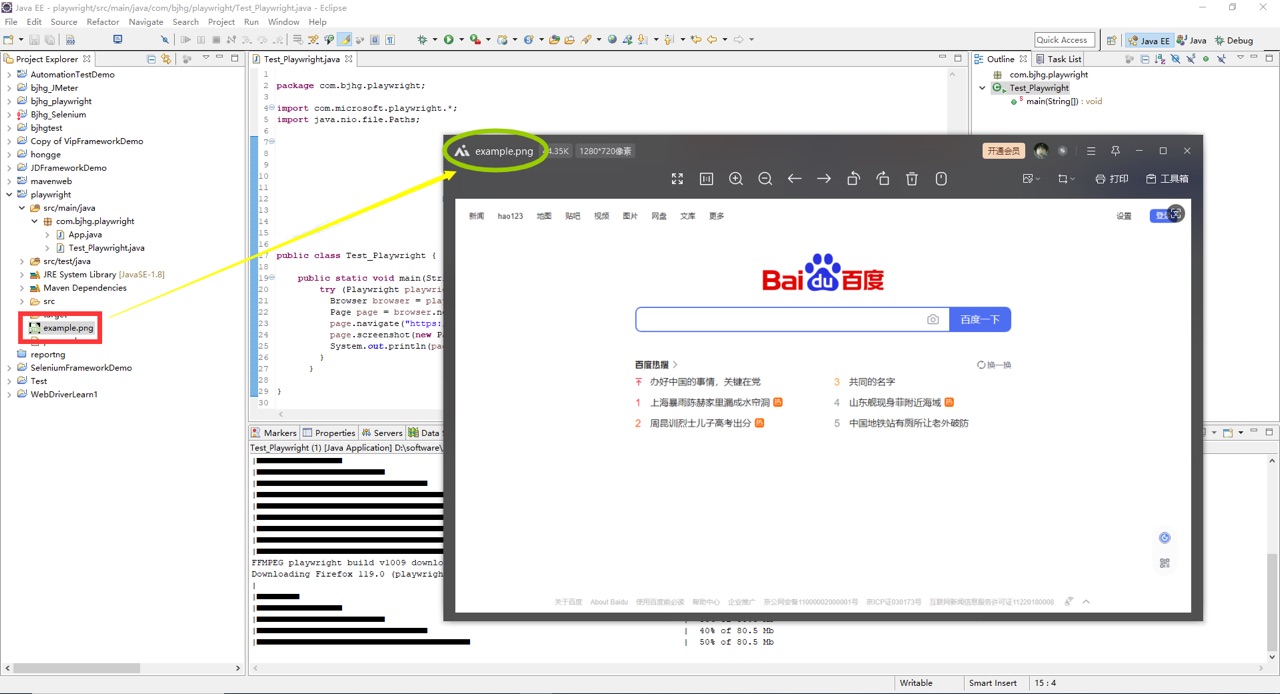Zoom out on example.png in viewer
This screenshot has height=694, width=1280.
coord(765,179)
